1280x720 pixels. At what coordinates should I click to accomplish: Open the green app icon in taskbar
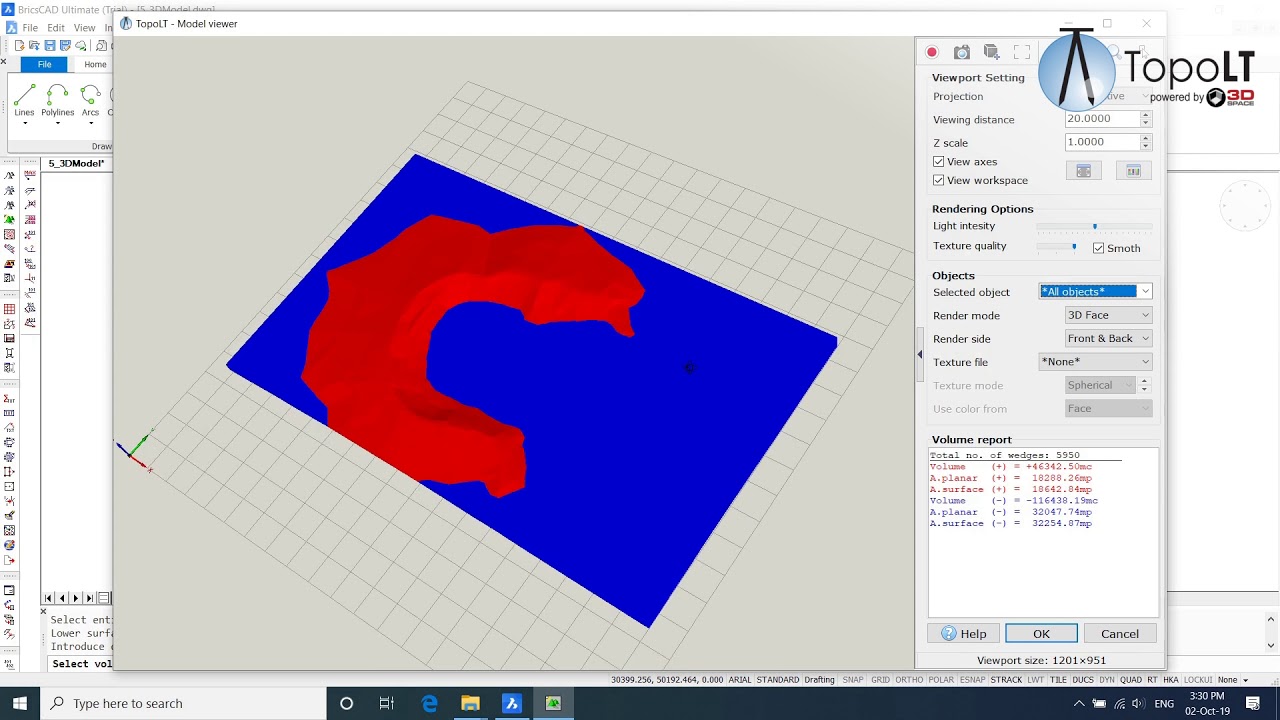click(553, 704)
